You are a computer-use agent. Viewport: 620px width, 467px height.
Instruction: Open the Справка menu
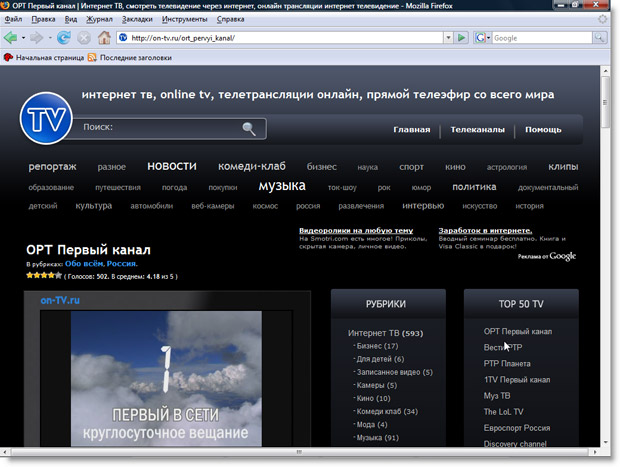click(x=231, y=19)
